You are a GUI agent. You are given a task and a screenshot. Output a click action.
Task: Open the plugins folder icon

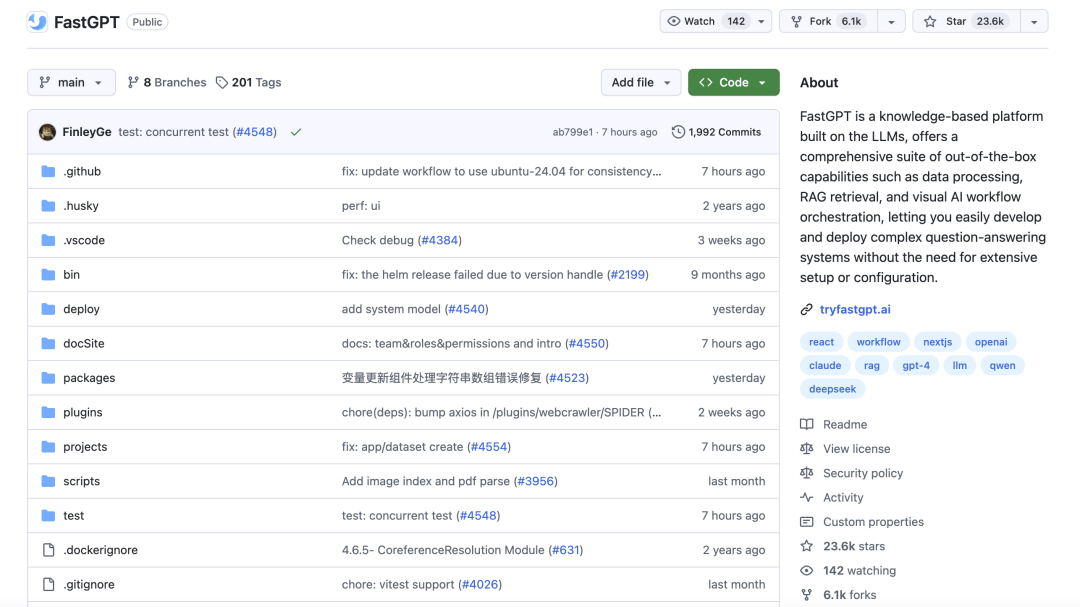48,412
